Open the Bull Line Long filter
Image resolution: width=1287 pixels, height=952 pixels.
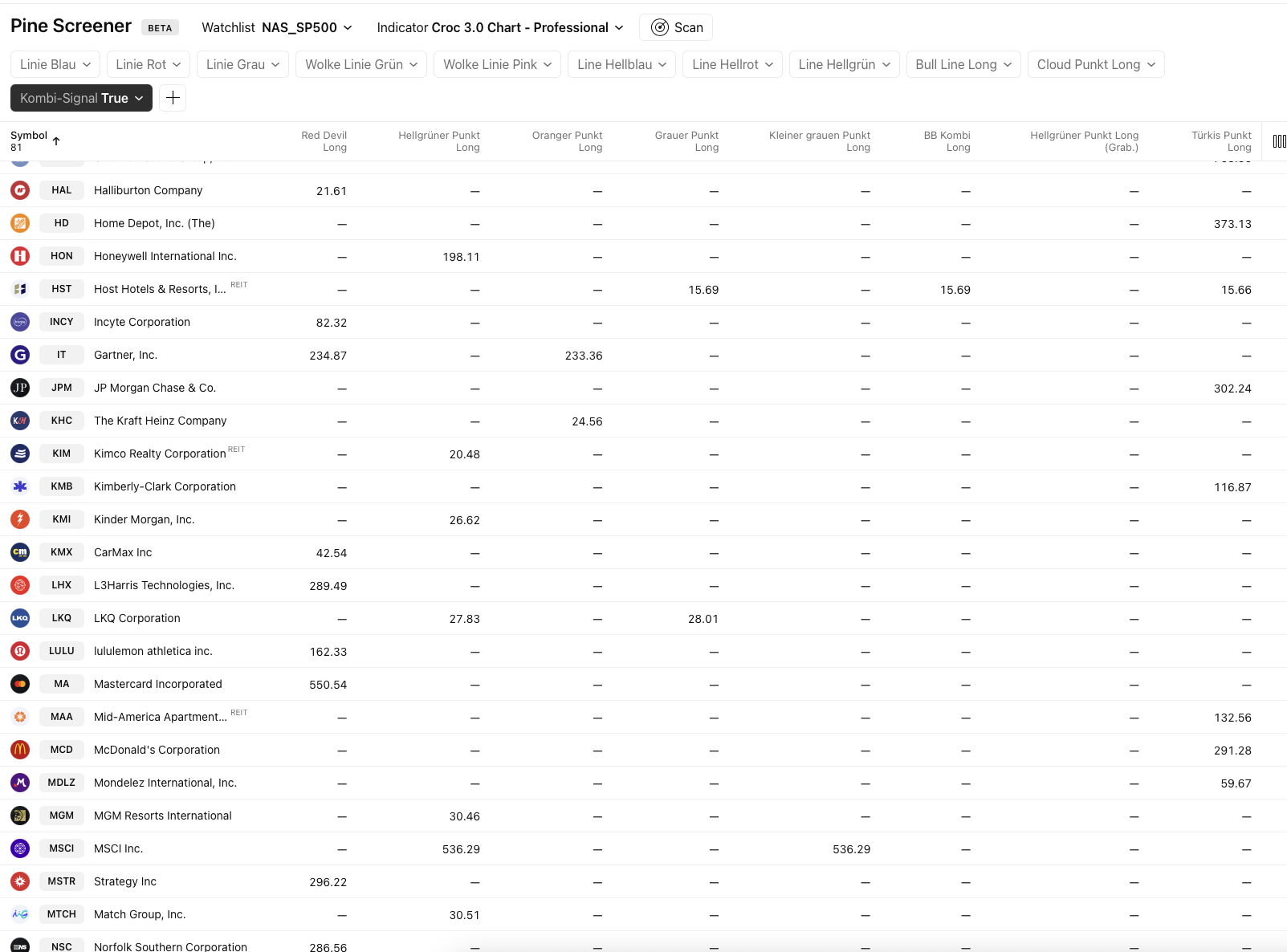click(x=963, y=64)
